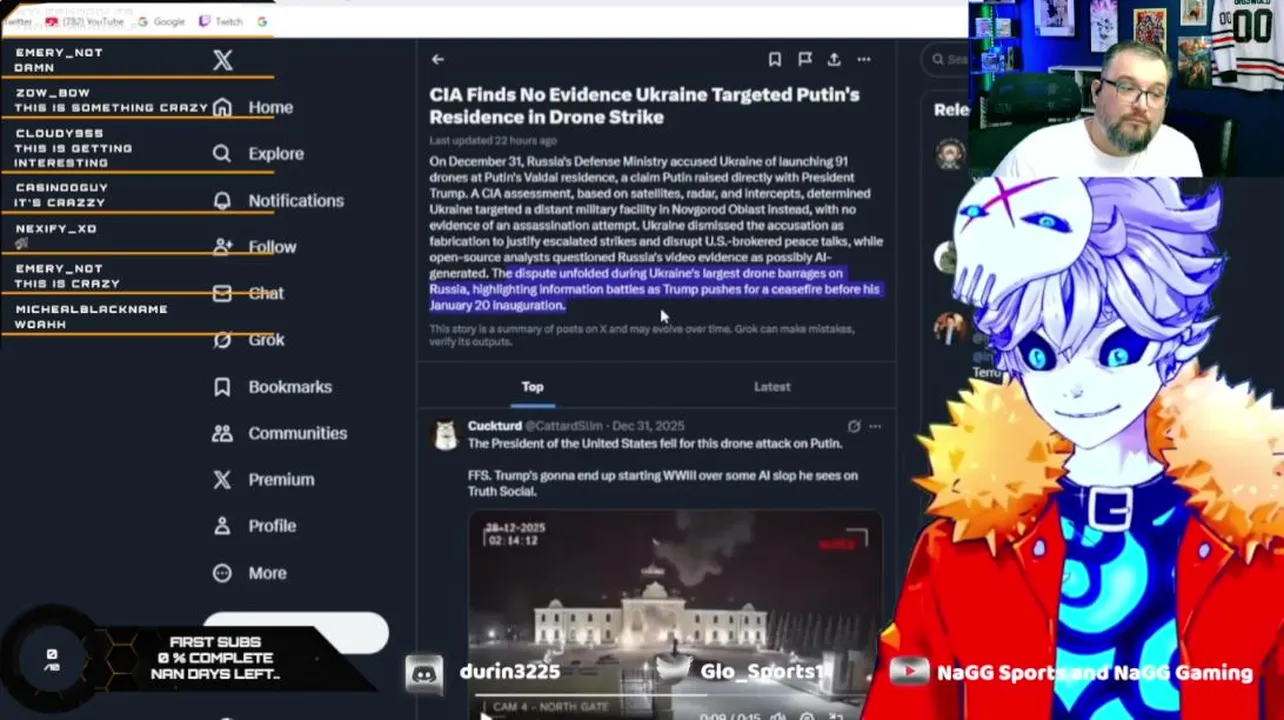
Task: Open the story header three-dot menu
Action: tap(864, 60)
